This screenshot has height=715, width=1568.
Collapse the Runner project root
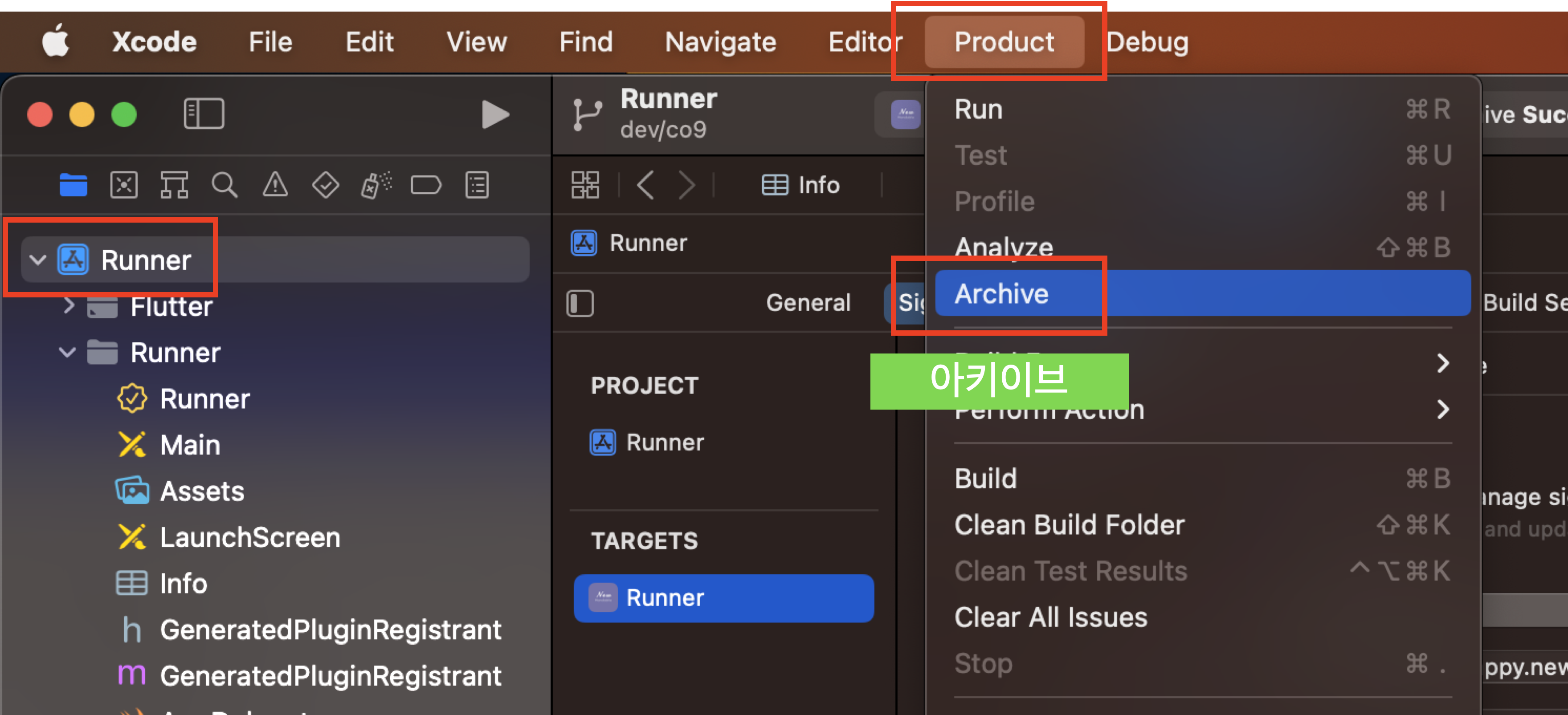point(38,260)
